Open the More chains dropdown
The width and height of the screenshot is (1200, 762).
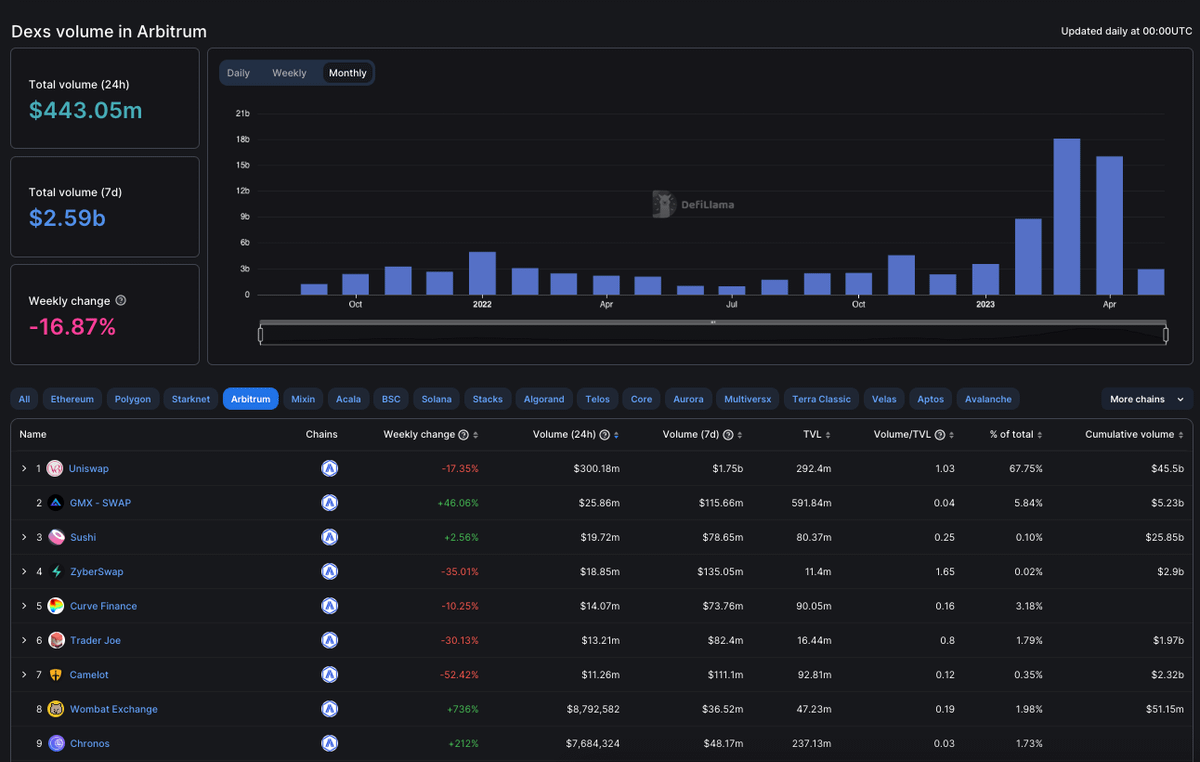(1146, 399)
